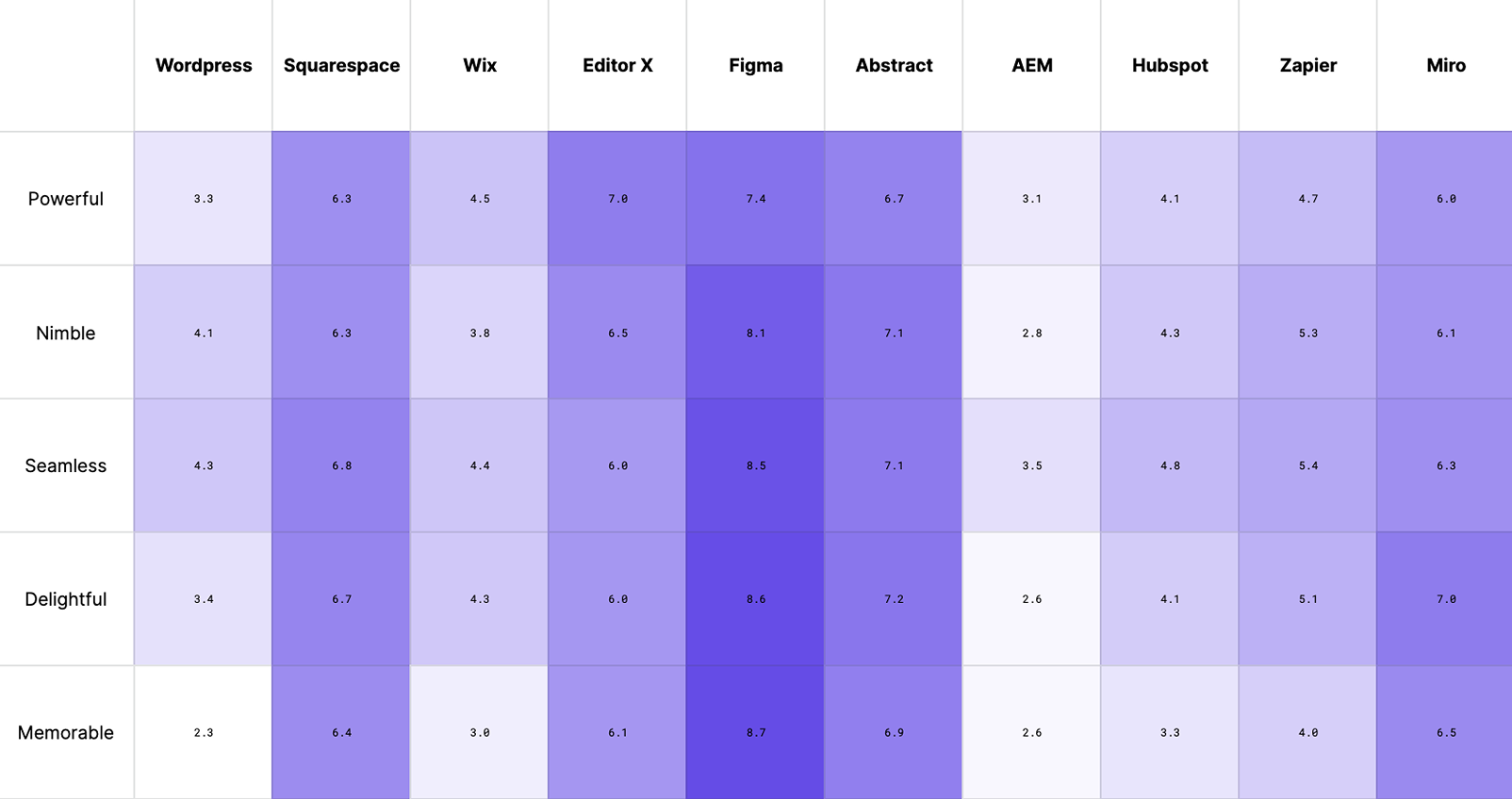Click the Hubspot column header
Viewport: 1512px width, 799px height.
(1170, 65)
